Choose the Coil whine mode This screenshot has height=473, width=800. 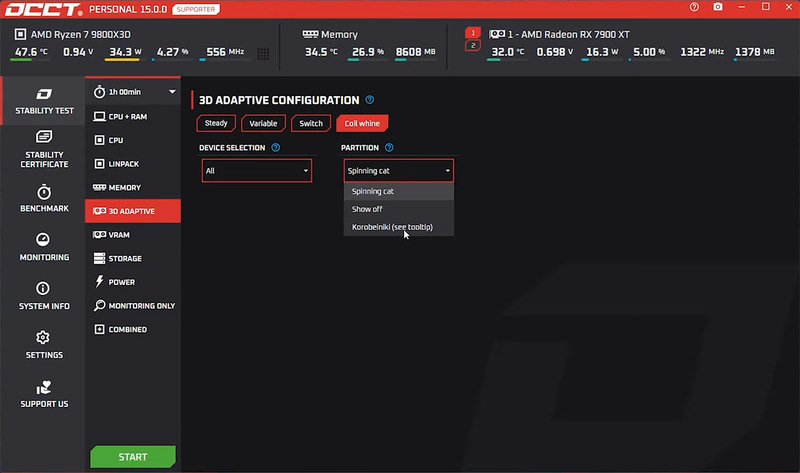(x=362, y=123)
